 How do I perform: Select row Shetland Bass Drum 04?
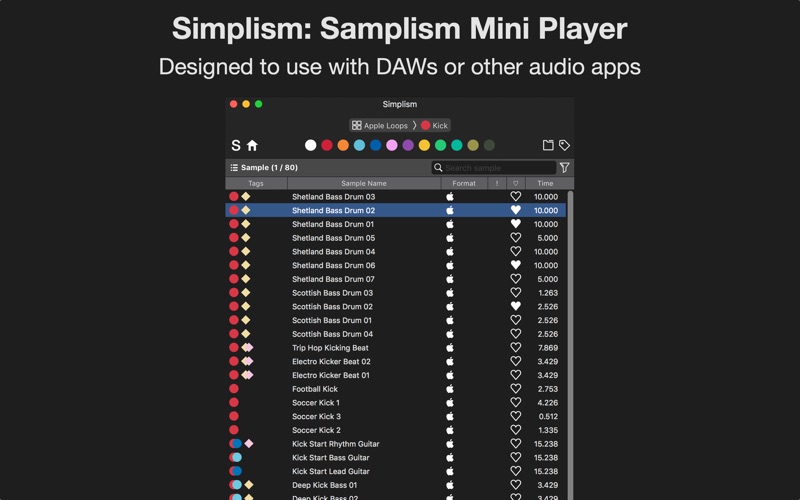click(396, 252)
